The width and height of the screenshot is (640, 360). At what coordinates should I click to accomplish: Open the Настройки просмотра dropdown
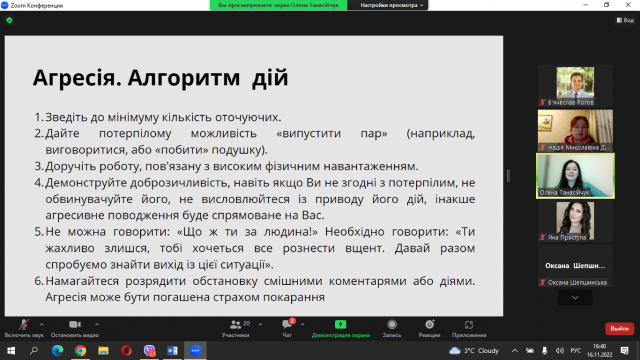tap(391, 5)
